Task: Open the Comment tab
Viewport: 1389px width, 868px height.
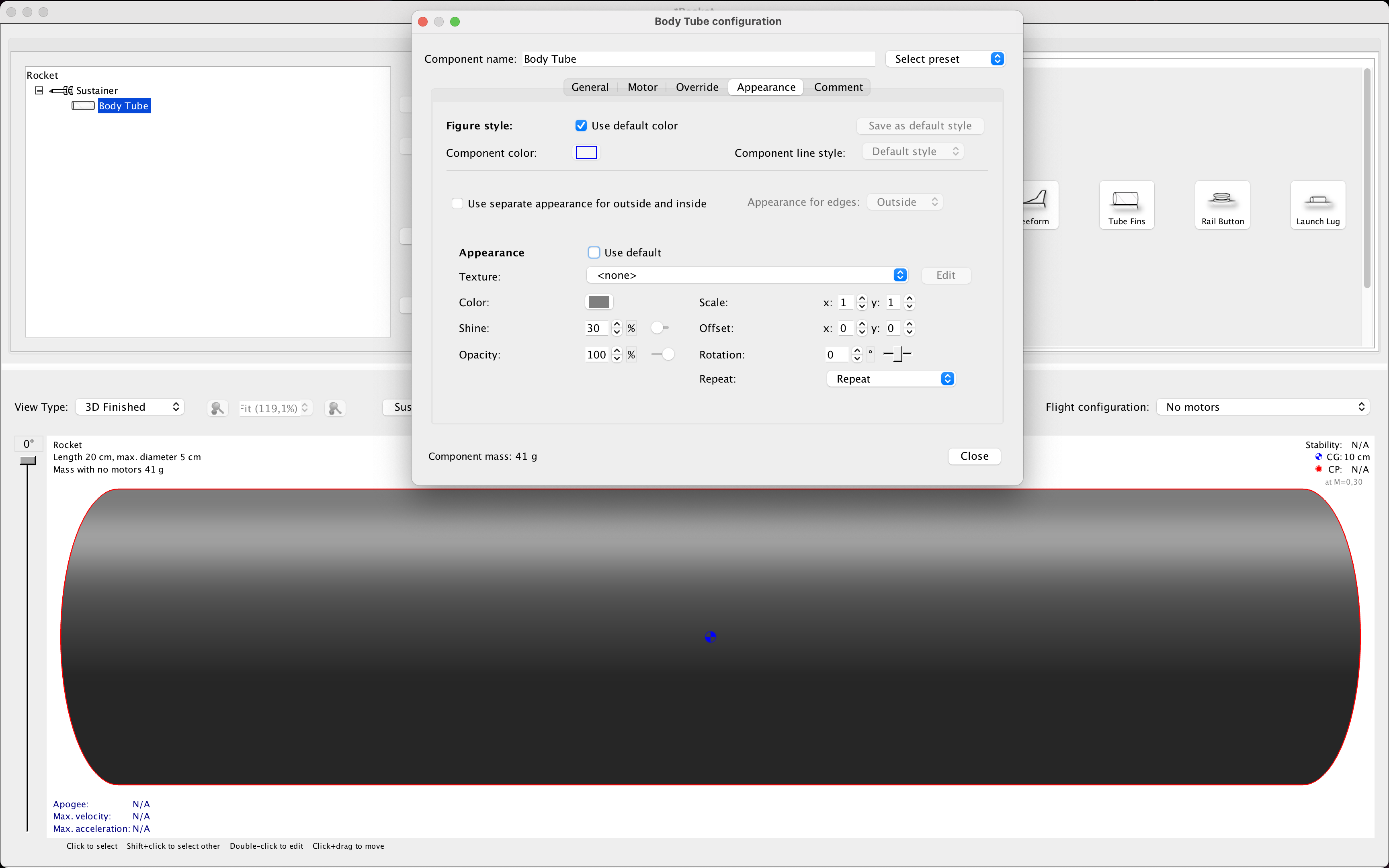Action: pyautogui.click(x=838, y=87)
